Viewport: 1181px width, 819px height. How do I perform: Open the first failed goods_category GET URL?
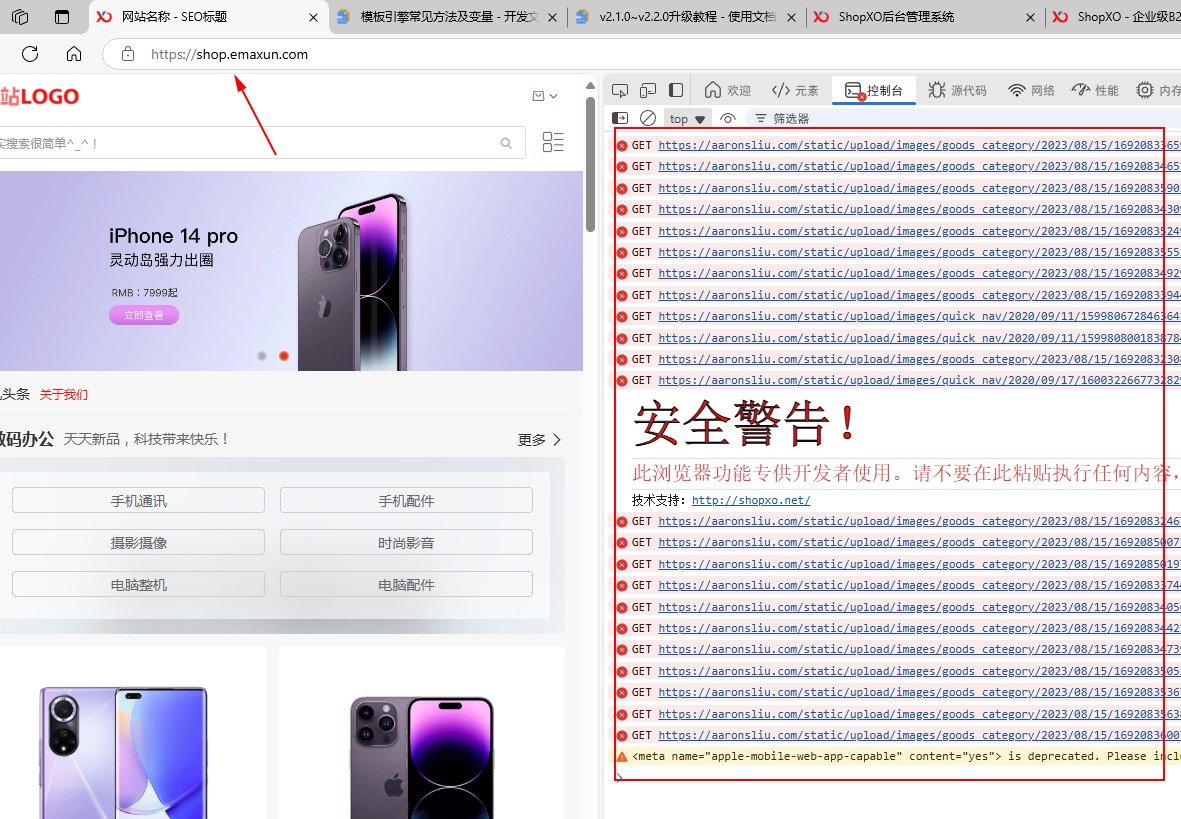coord(920,145)
